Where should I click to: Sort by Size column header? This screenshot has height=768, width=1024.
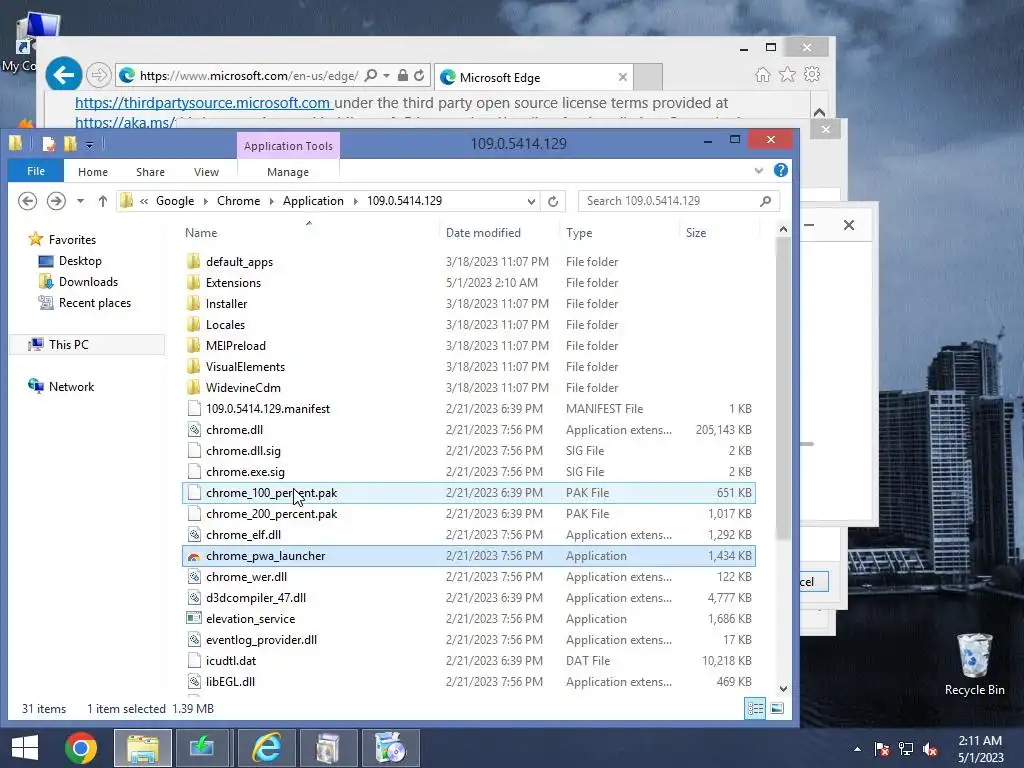point(696,232)
